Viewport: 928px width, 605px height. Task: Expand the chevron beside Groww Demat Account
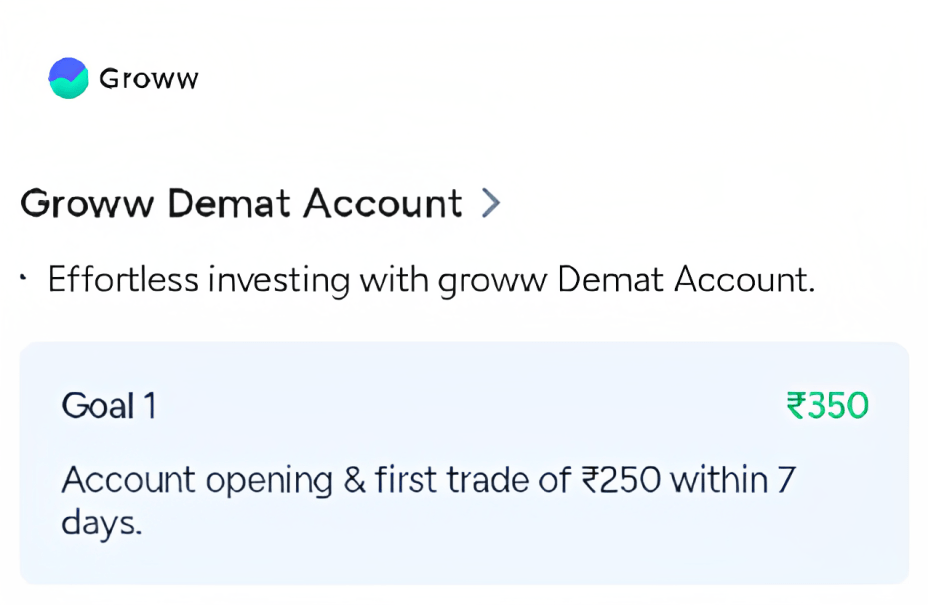coord(490,203)
